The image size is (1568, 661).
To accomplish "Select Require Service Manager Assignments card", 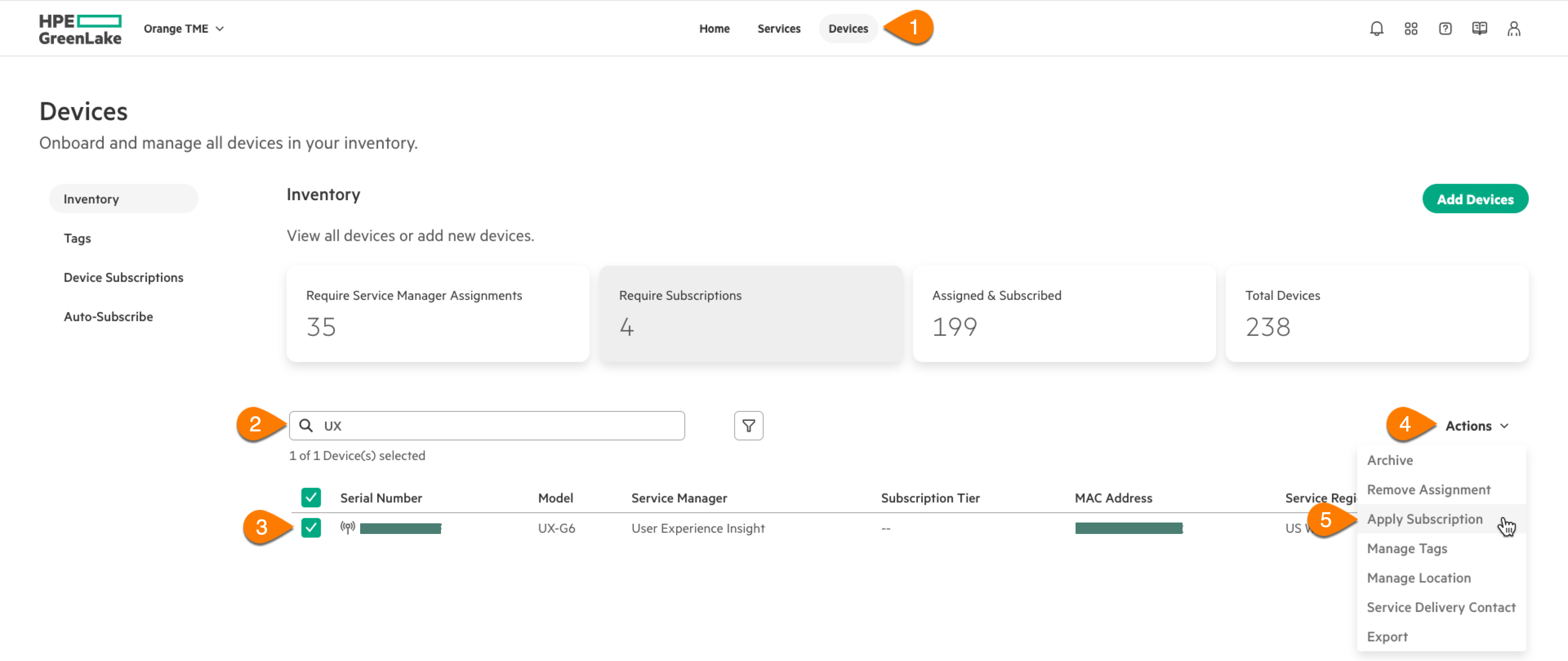I will click(438, 313).
